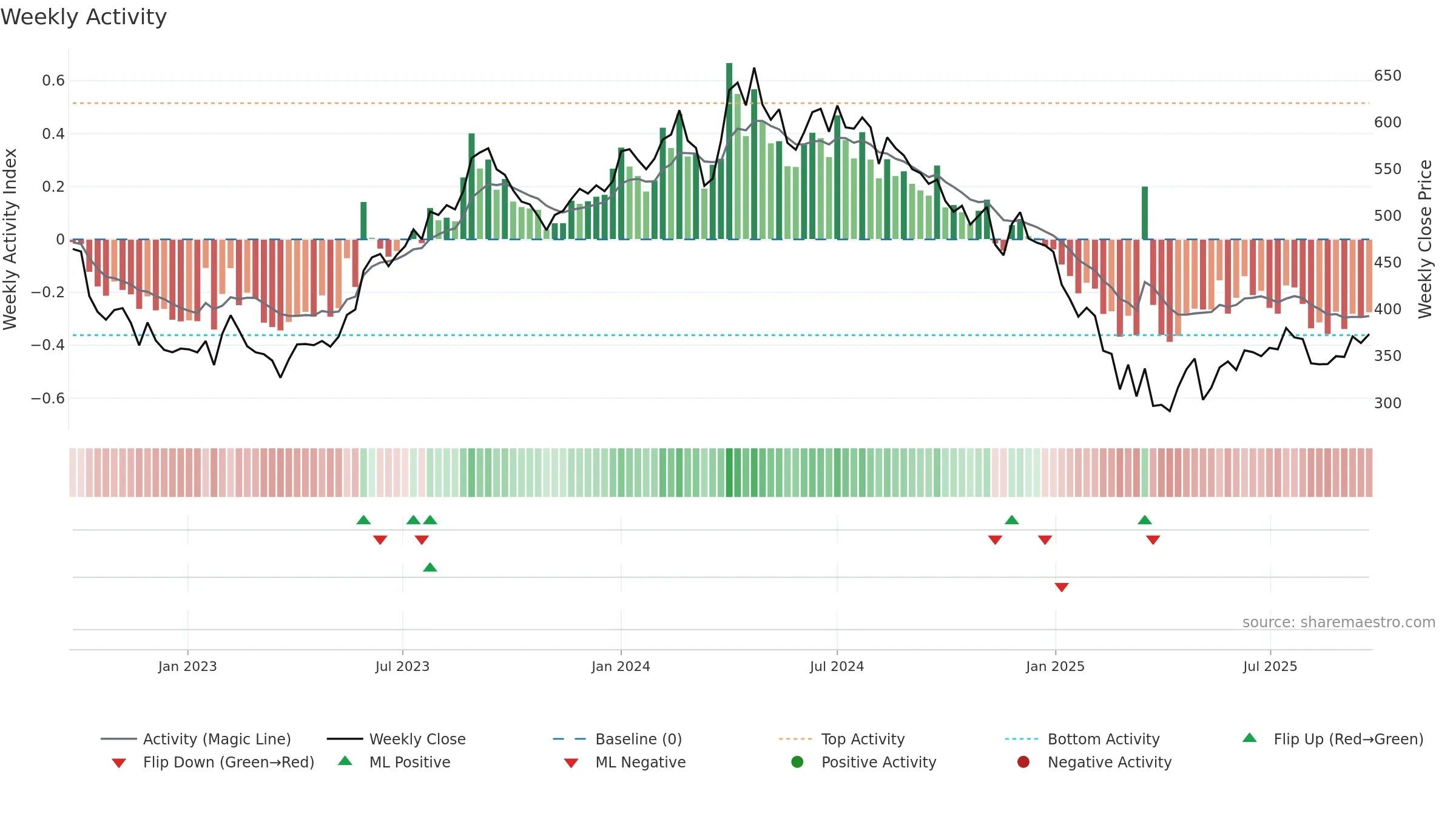
Task: Click the Weekly Close Price axis title
Action: click(1425, 239)
